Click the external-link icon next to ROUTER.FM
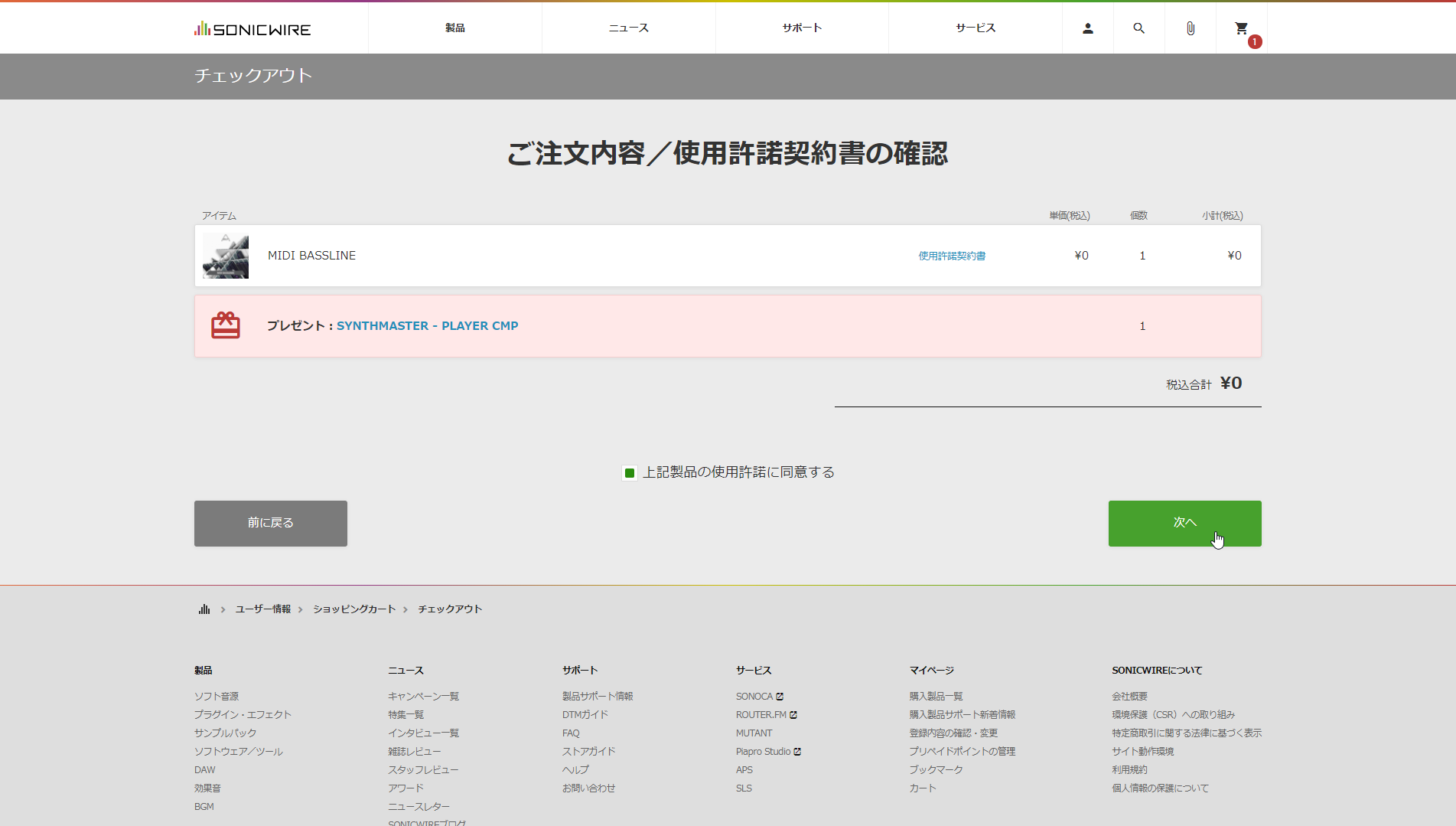 tap(793, 715)
